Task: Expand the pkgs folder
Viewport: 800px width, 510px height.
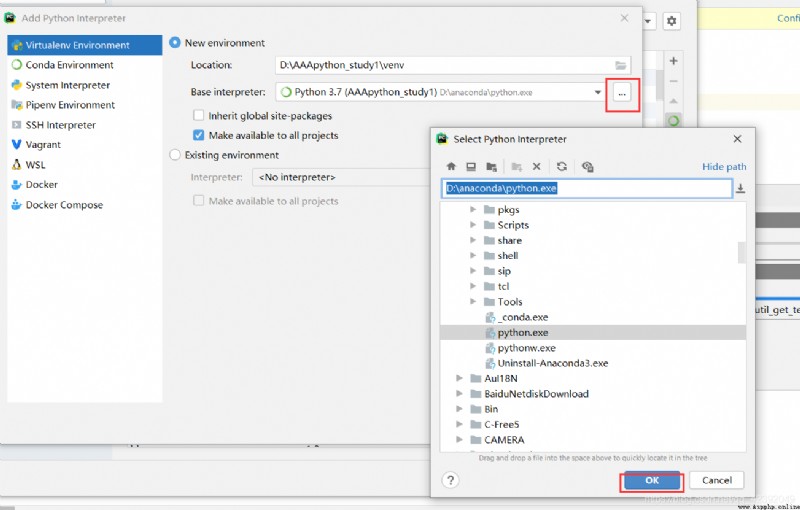Action: point(473,210)
